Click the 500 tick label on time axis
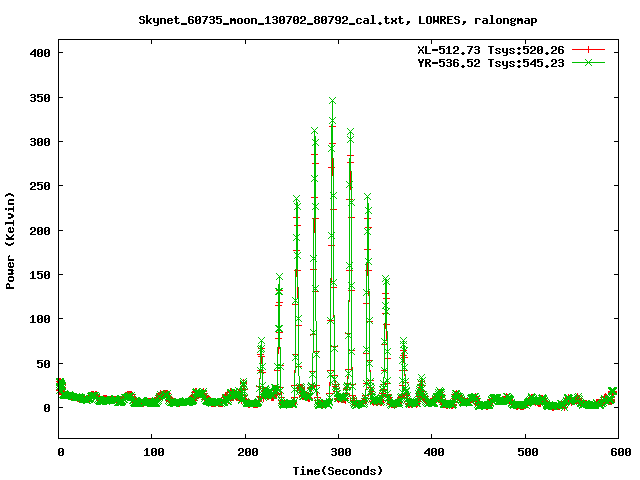The image size is (640, 480). (x=528, y=452)
